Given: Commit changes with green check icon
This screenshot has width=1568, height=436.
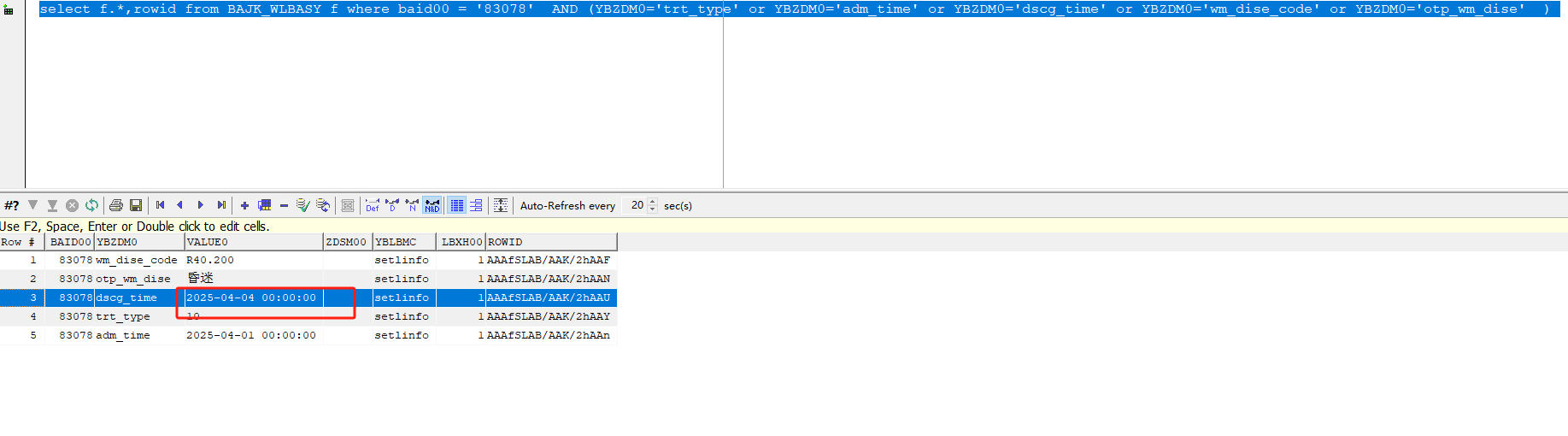Looking at the screenshot, I should click(302, 205).
